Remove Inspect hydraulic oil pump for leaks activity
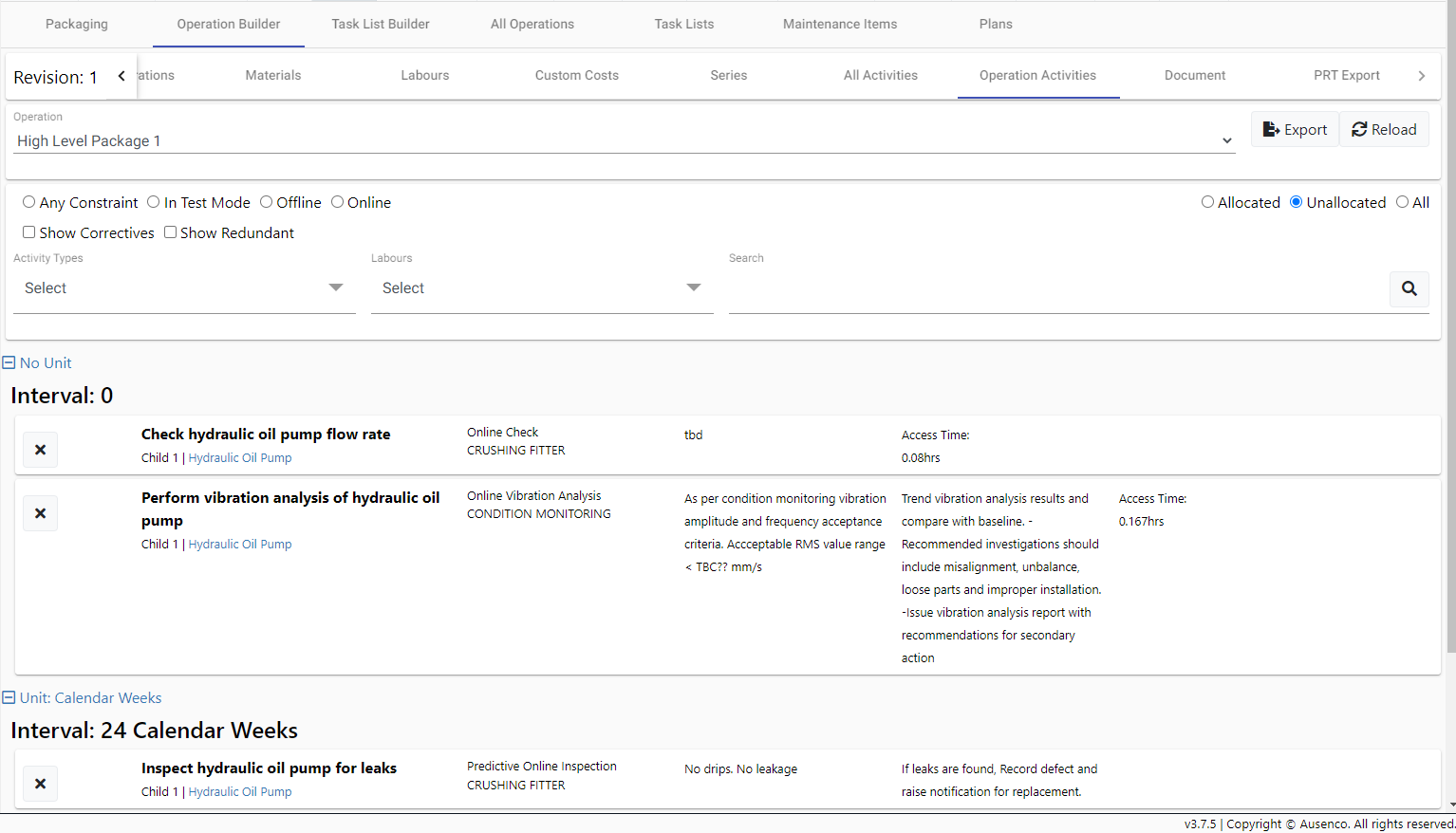1456x833 pixels. (x=40, y=784)
